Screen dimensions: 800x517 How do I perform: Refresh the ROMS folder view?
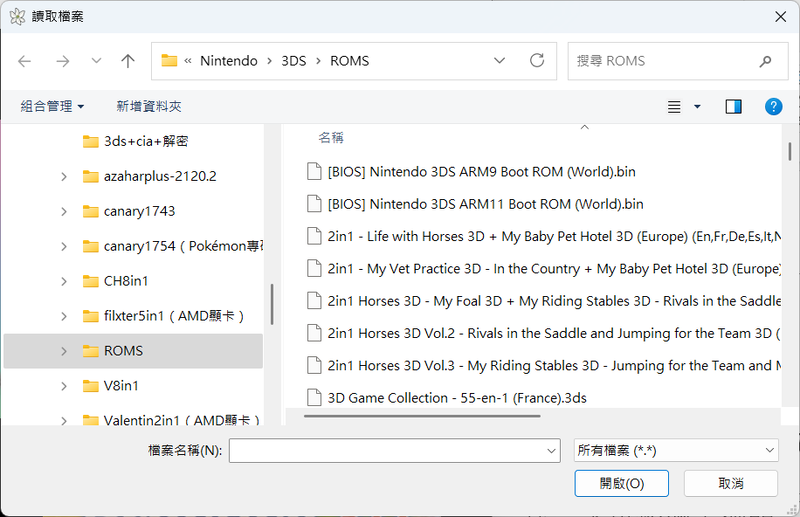(x=537, y=61)
